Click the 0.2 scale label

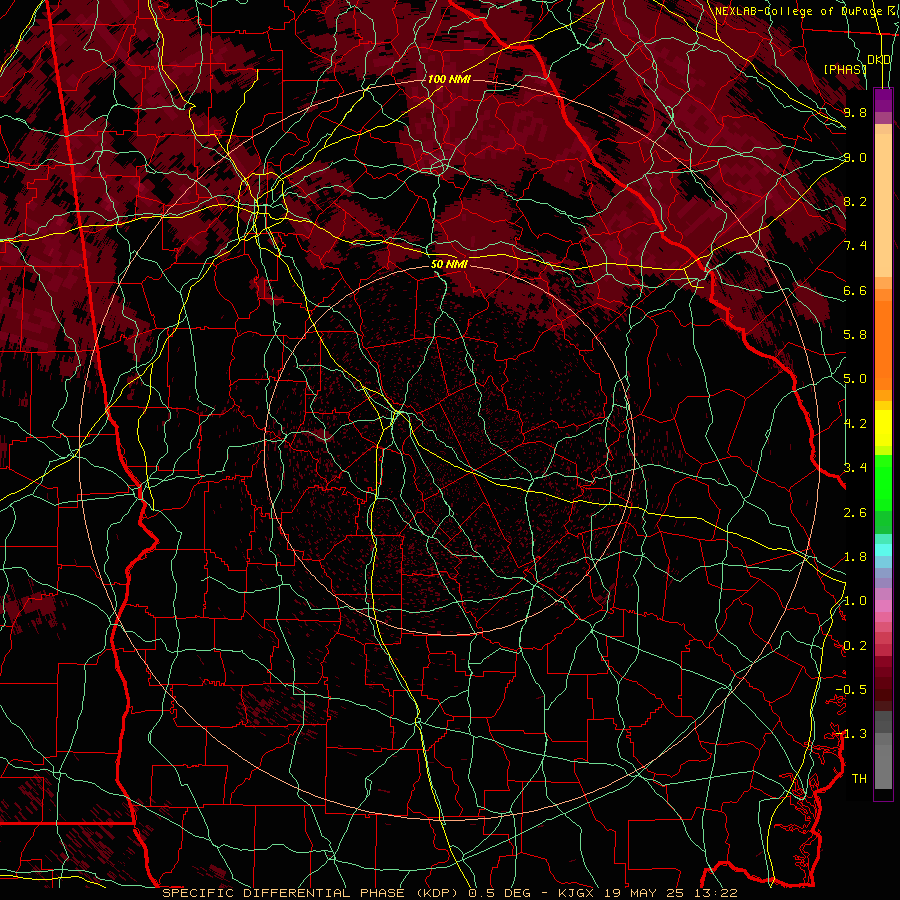tap(855, 646)
